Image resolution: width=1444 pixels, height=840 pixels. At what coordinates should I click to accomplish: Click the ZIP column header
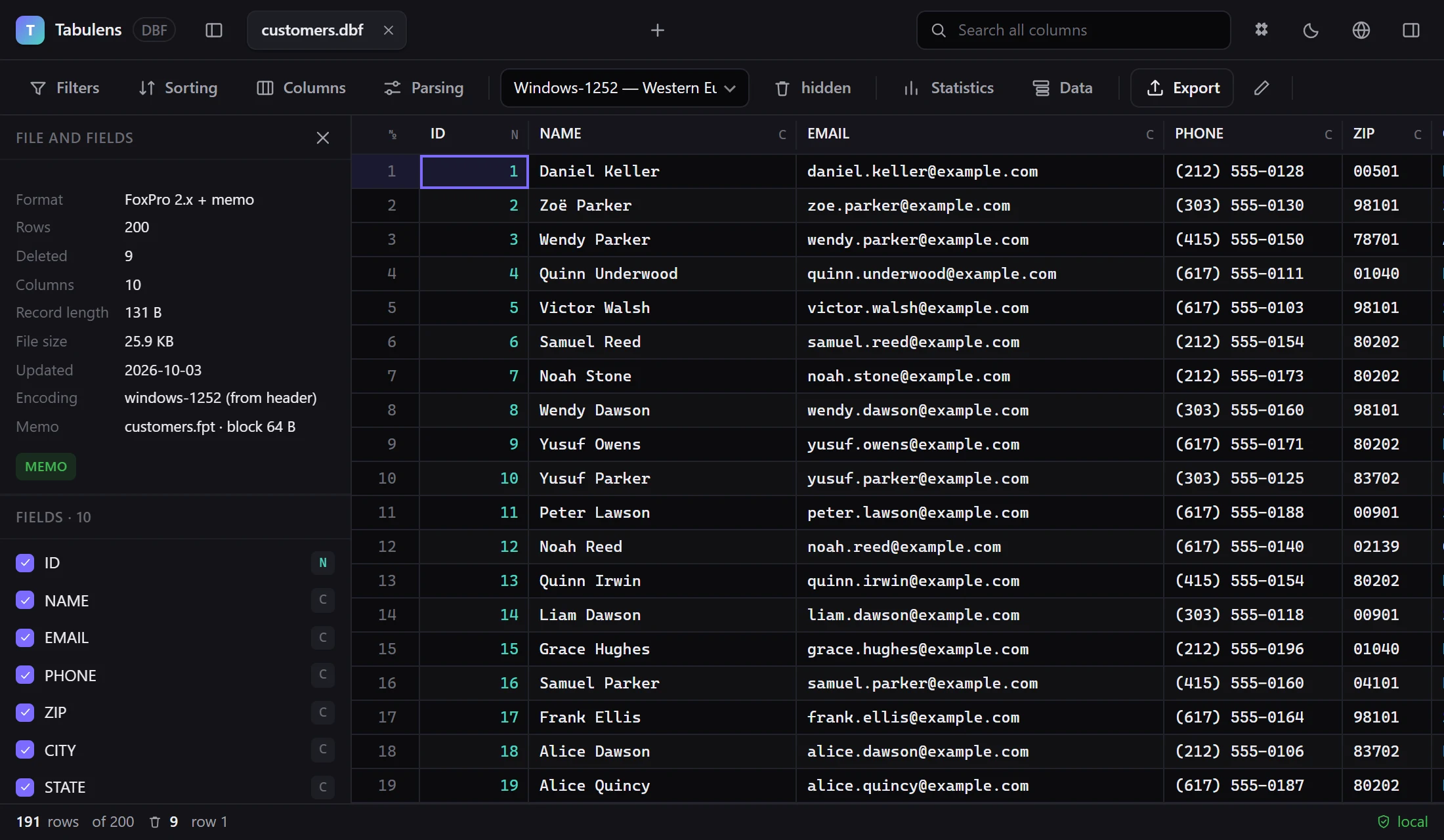(1387, 134)
